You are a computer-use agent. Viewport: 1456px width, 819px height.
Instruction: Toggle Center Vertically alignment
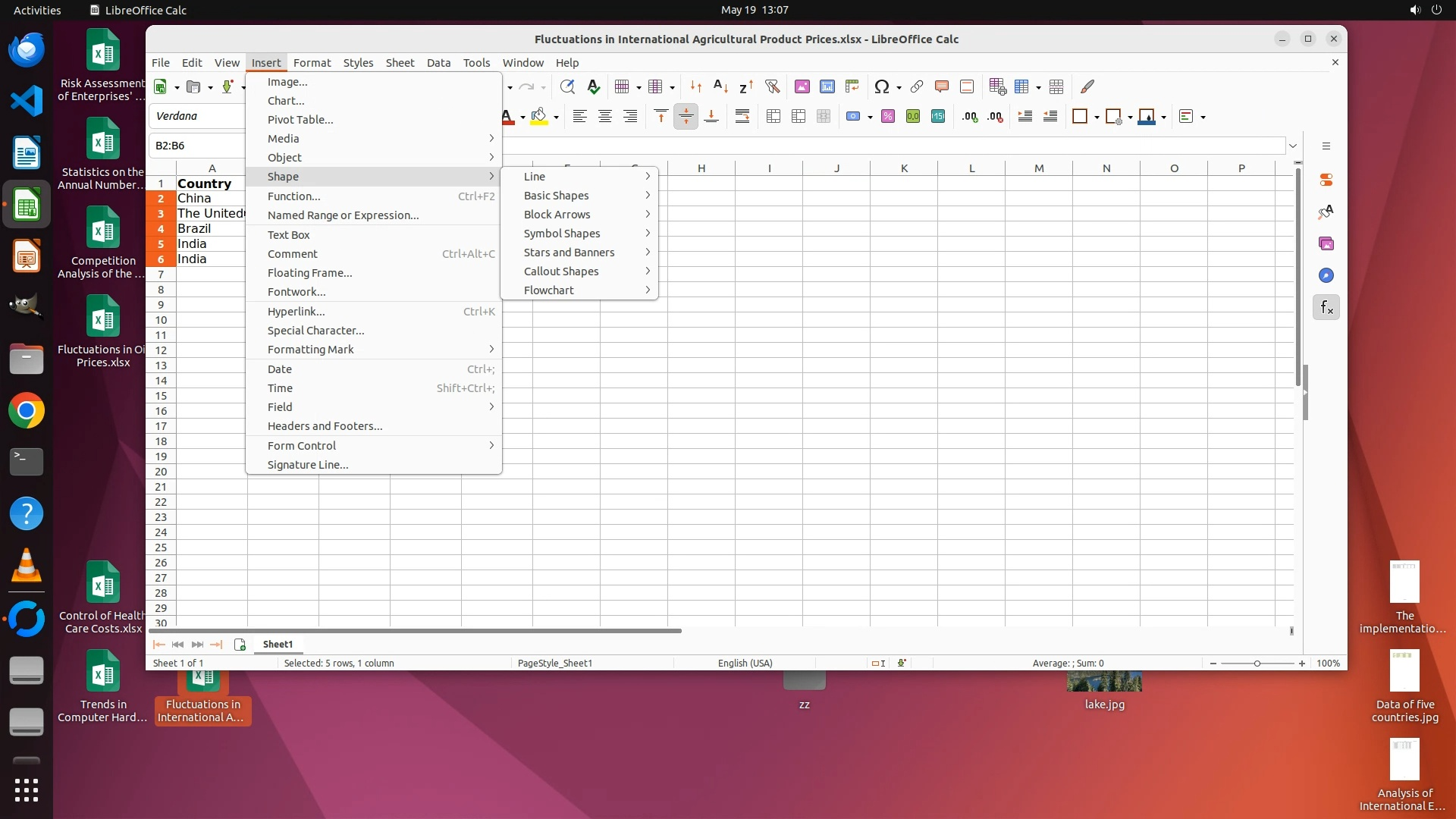coord(686,116)
